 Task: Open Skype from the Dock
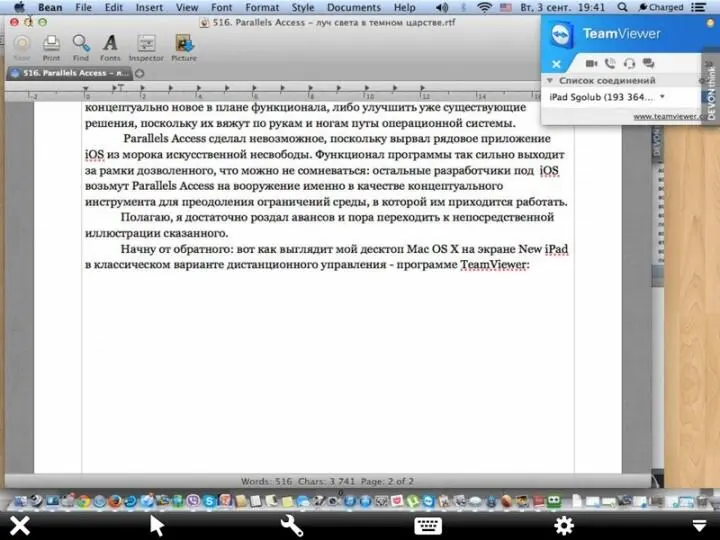[209, 501]
